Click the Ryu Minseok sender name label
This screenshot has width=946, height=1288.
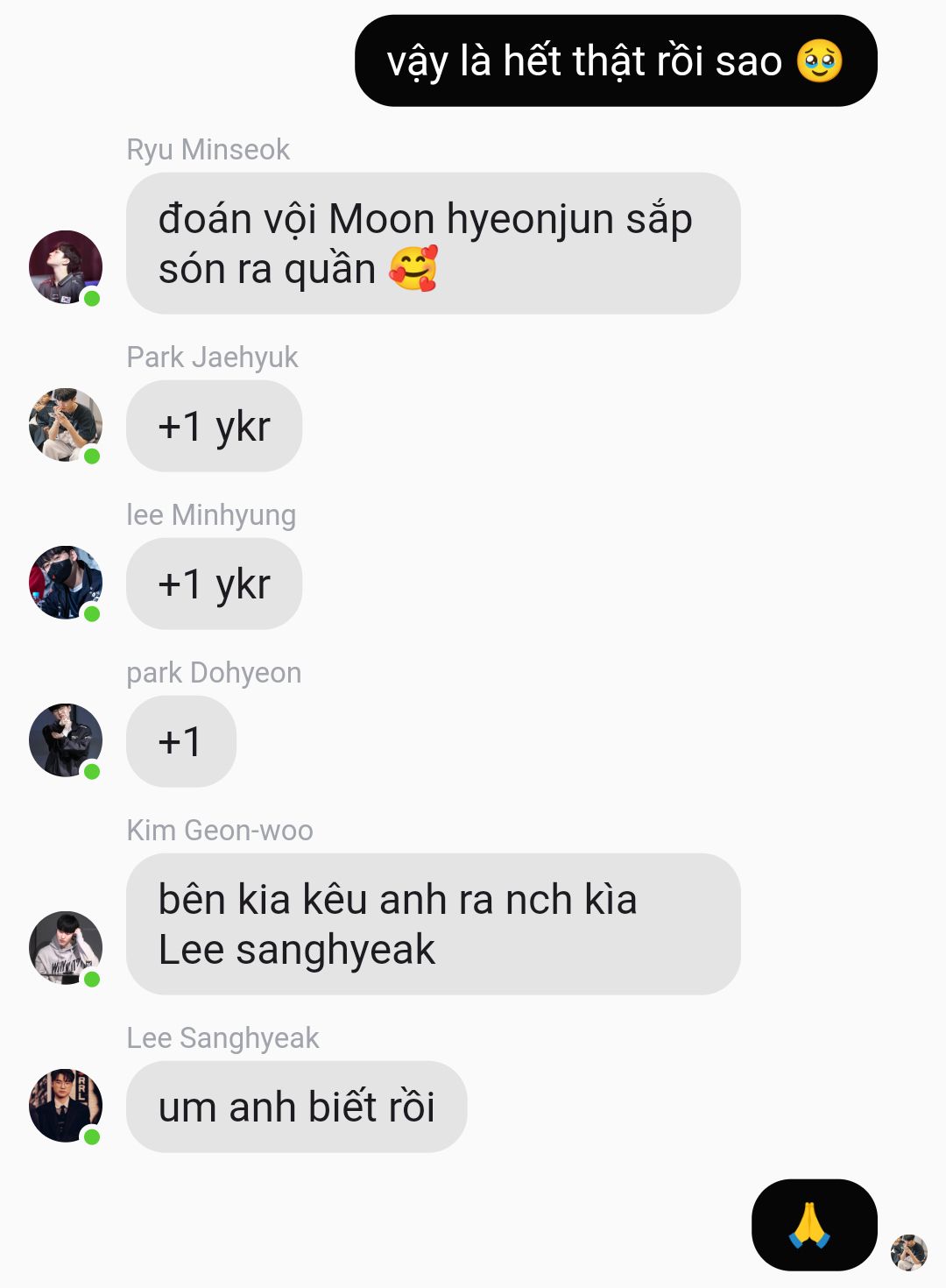tap(208, 150)
